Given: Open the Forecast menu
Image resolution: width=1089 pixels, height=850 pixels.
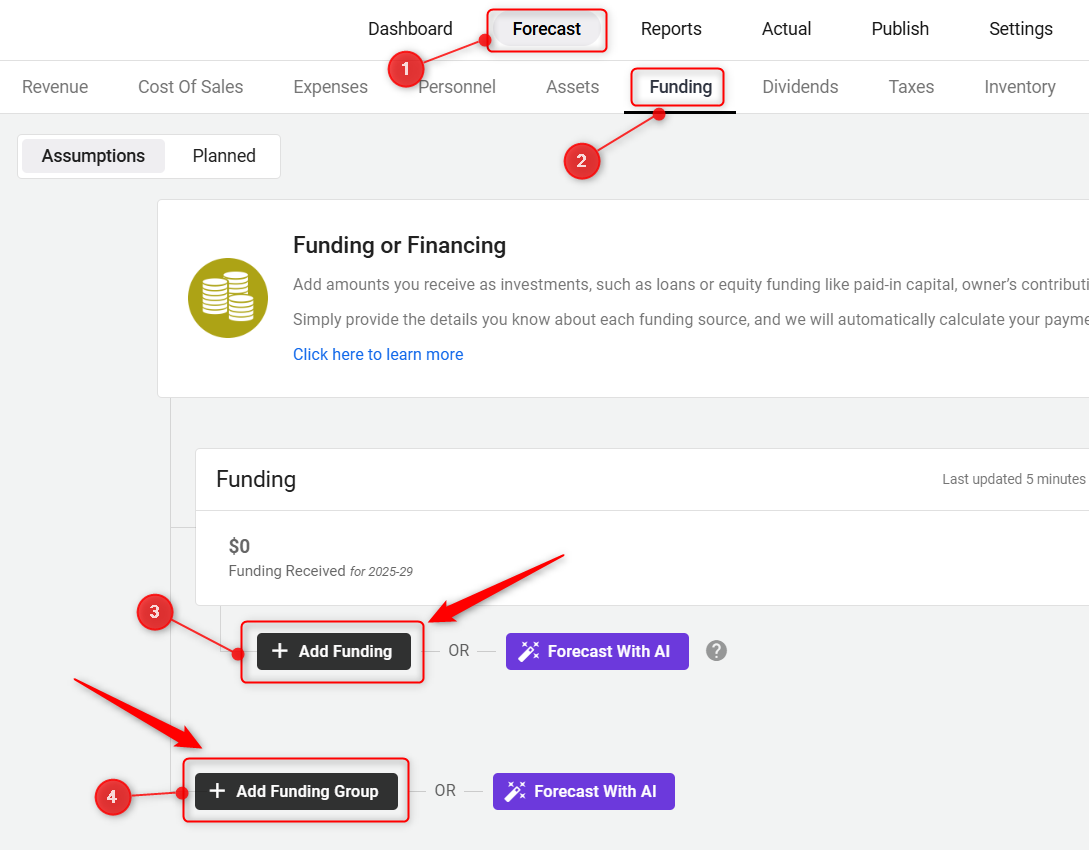Looking at the screenshot, I should (x=546, y=29).
